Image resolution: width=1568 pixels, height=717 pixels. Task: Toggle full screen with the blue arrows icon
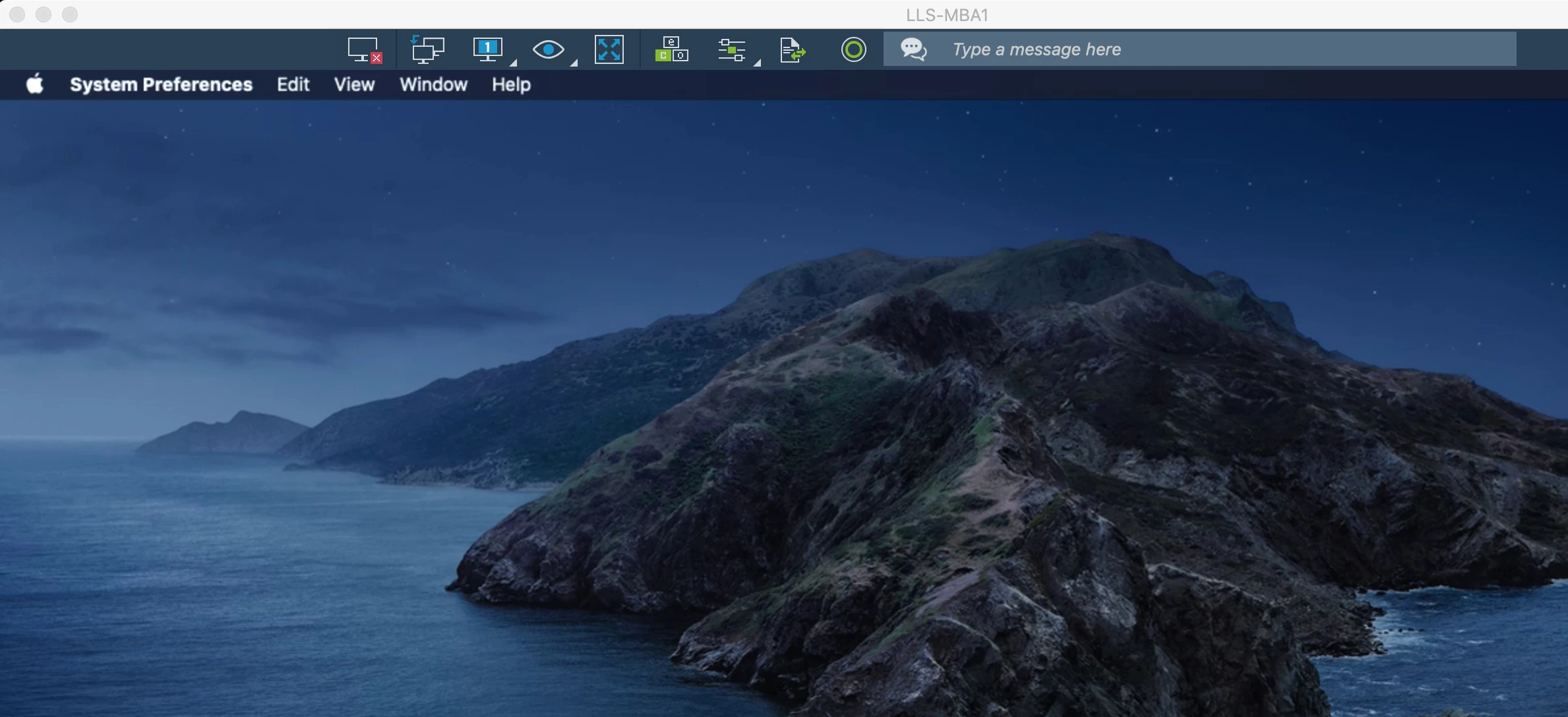click(609, 49)
